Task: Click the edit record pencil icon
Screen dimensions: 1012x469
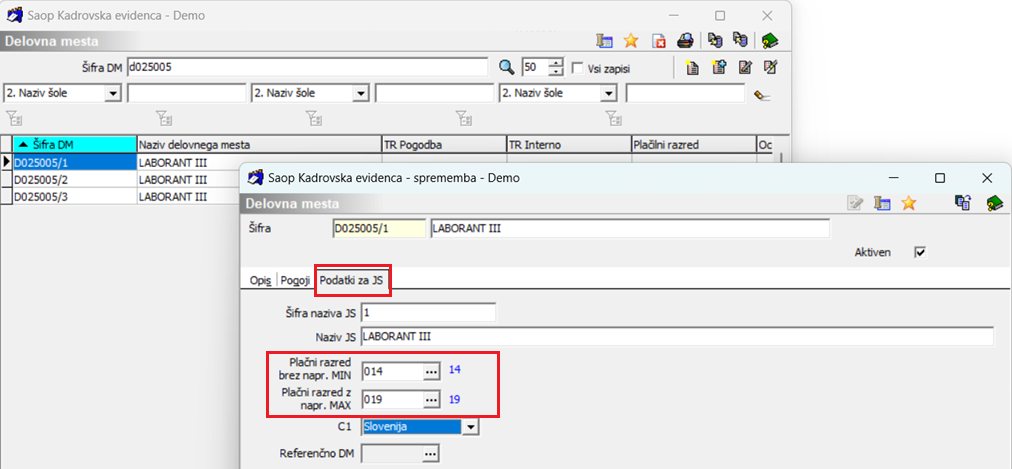Action: point(745,67)
